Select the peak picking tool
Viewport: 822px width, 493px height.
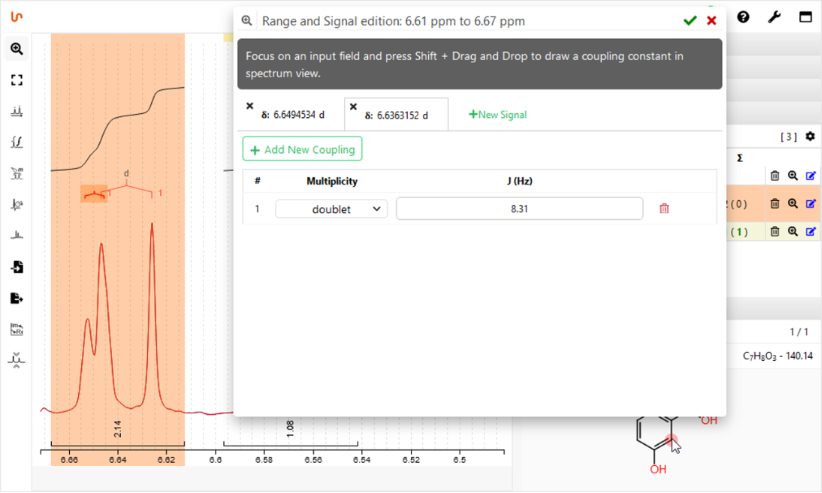pos(17,111)
